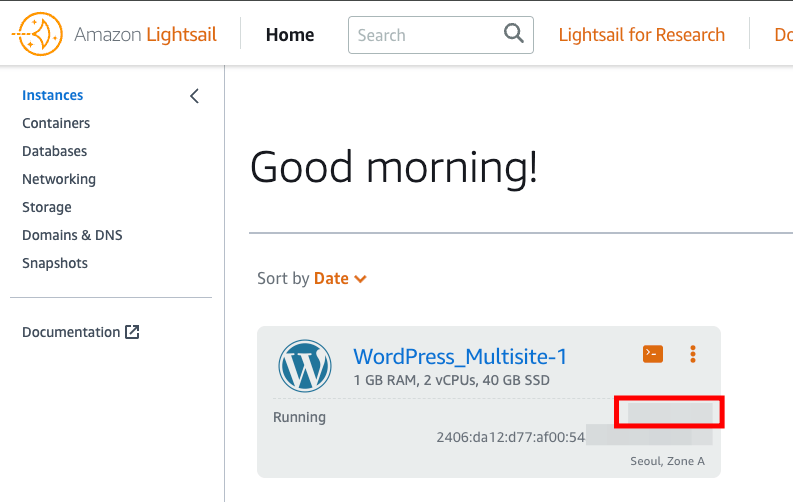This screenshot has height=502, width=793.
Task: Click the IPv6 address starting 2406:da12
Action: [511, 437]
